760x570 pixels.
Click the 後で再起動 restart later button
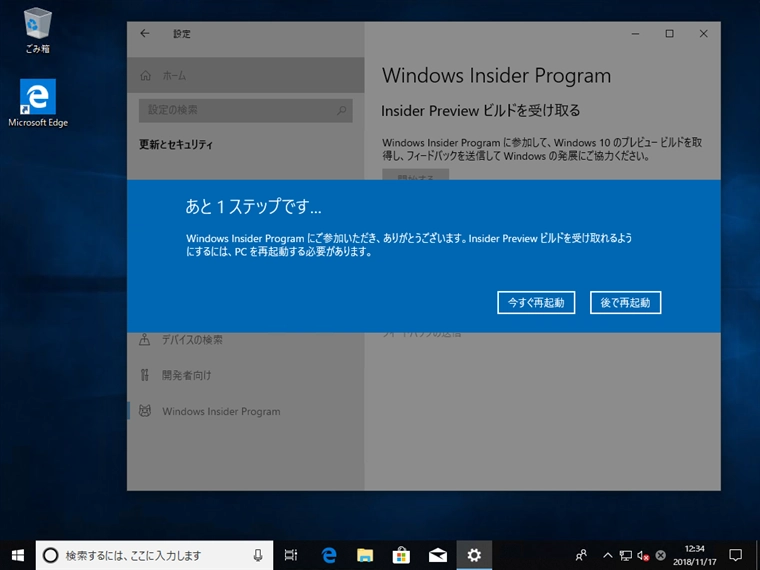click(x=625, y=302)
